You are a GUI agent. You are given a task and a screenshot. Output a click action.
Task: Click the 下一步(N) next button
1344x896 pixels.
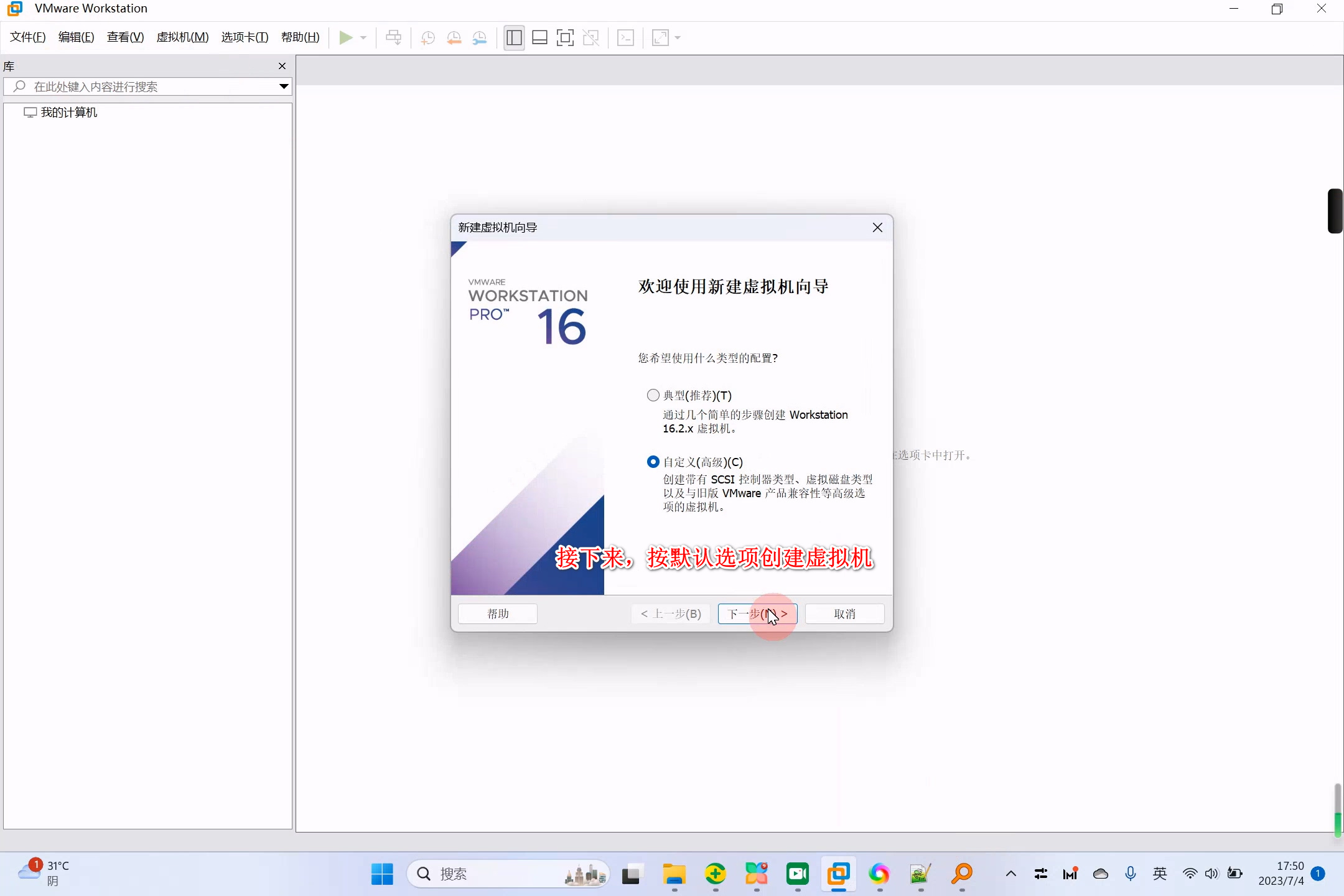coord(757,614)
